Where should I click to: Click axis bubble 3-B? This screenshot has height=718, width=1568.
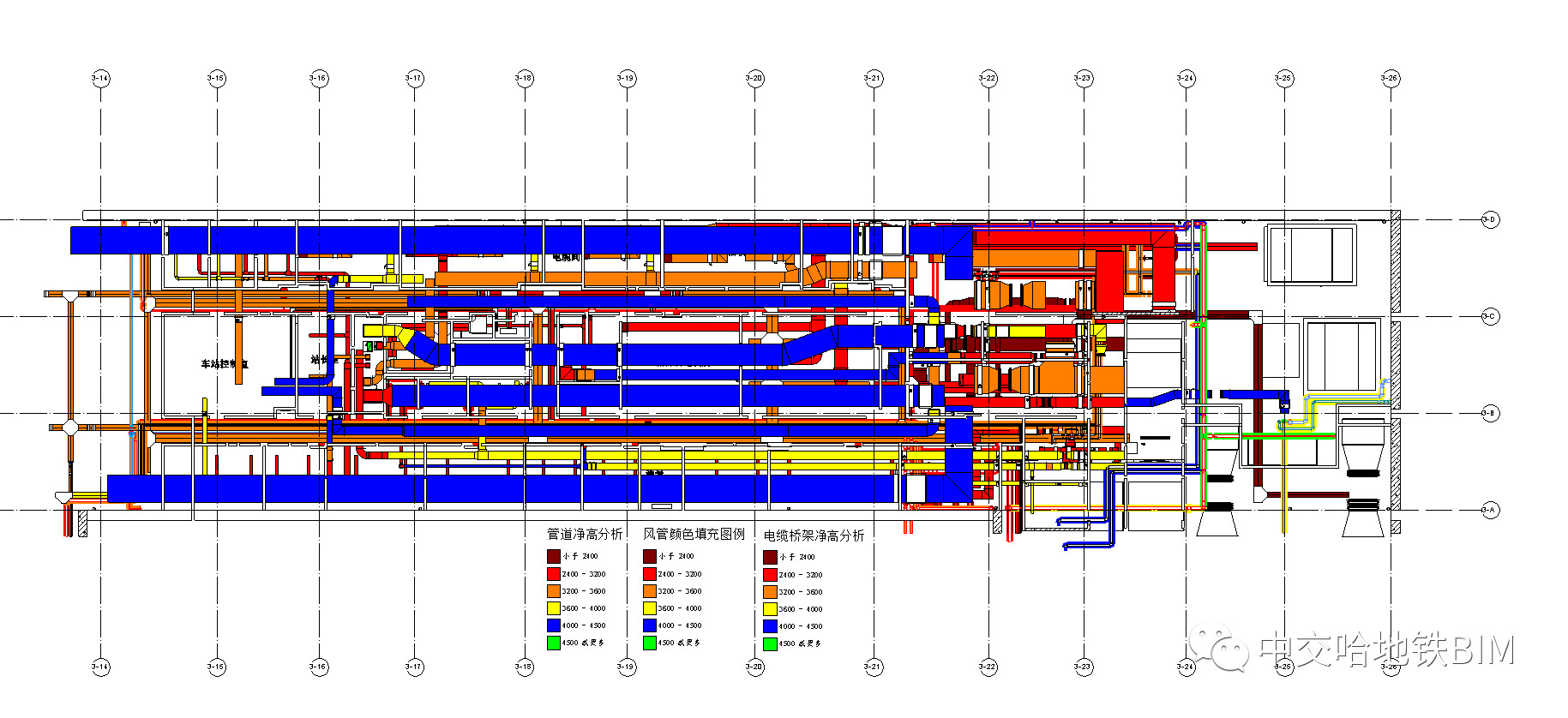coord(1490,413)
